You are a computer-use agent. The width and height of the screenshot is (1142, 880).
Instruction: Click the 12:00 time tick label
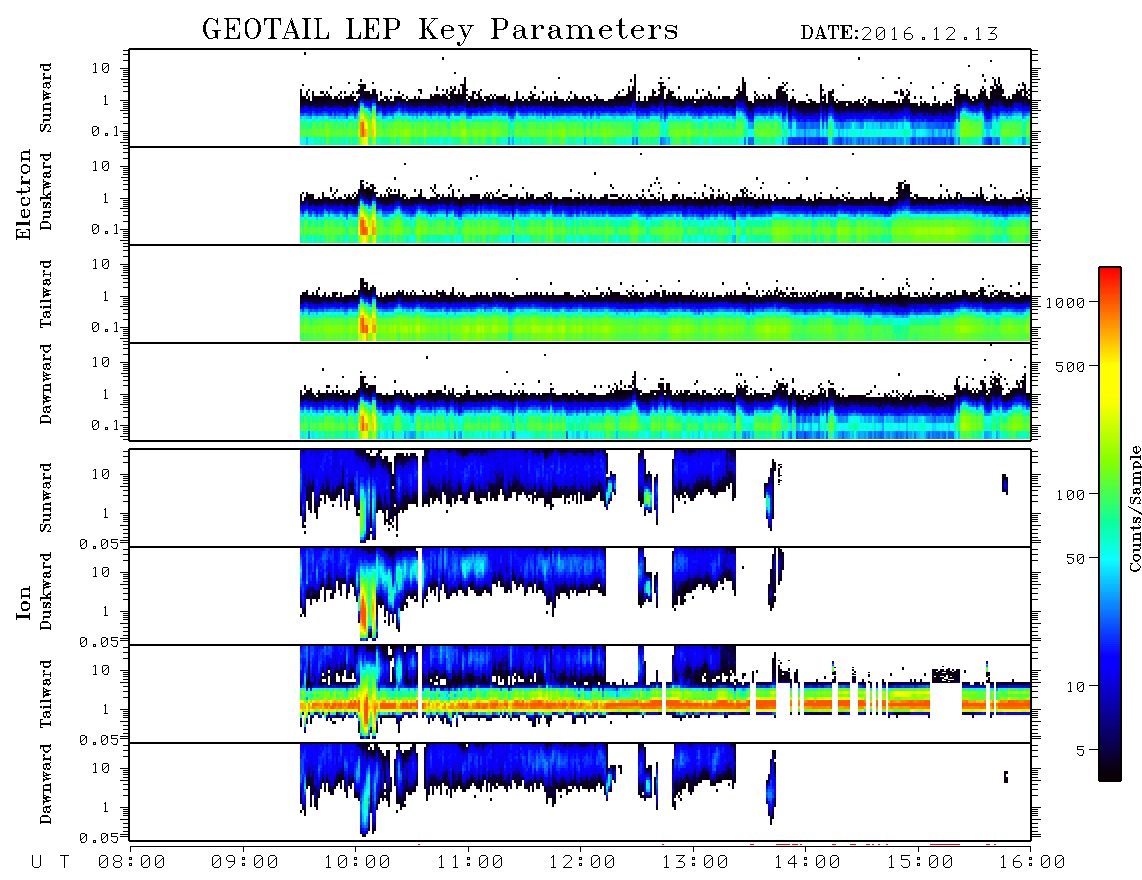pyautogui.click(x=583, y=863)
